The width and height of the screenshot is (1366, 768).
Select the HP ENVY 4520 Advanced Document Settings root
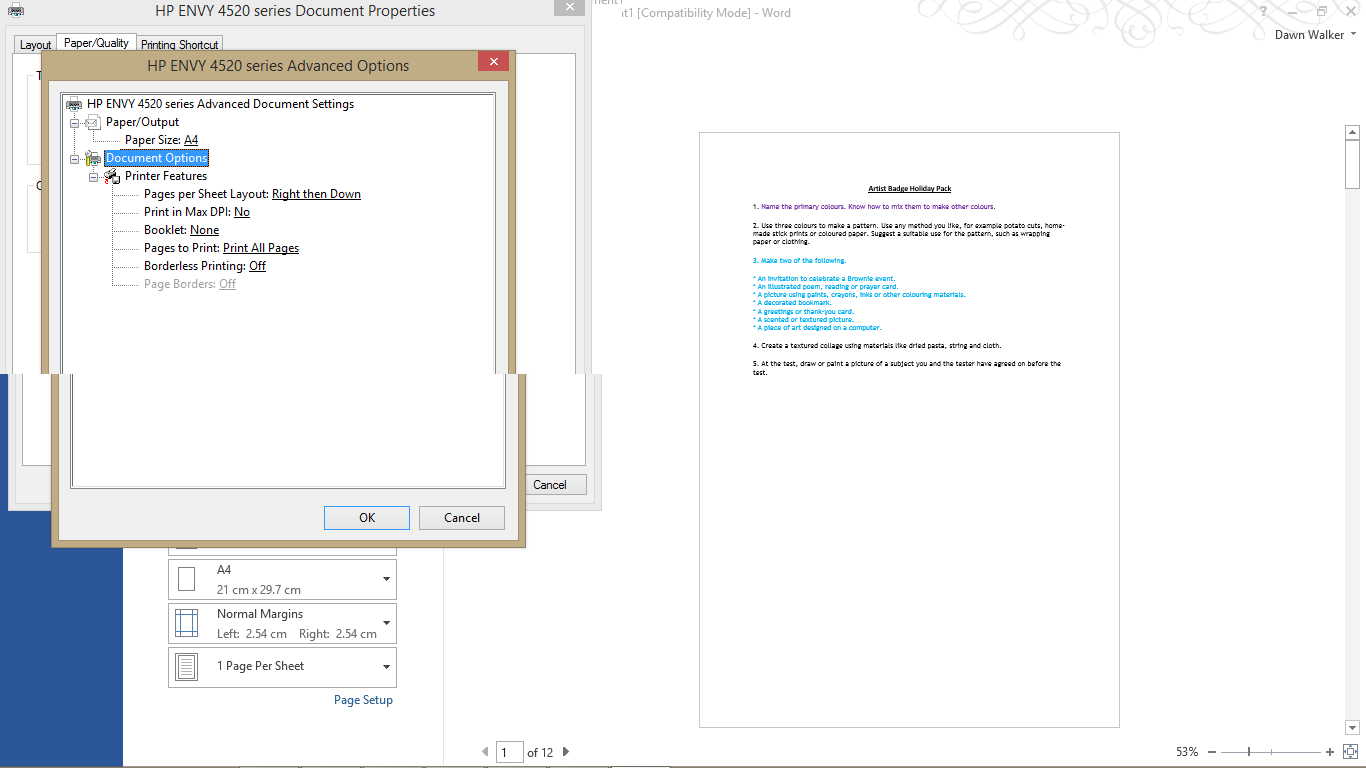tap(220, 104)
